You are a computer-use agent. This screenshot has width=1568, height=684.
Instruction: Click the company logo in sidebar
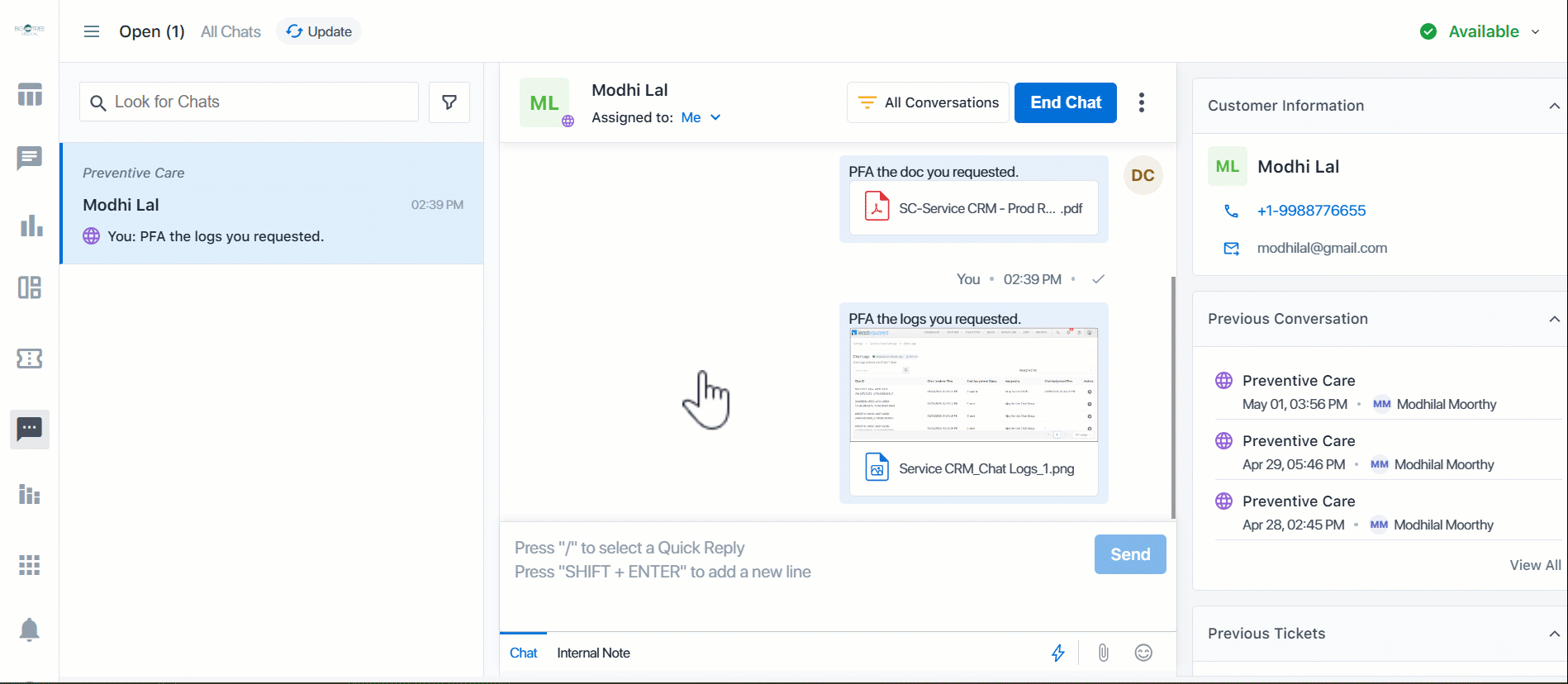(30, 29)
